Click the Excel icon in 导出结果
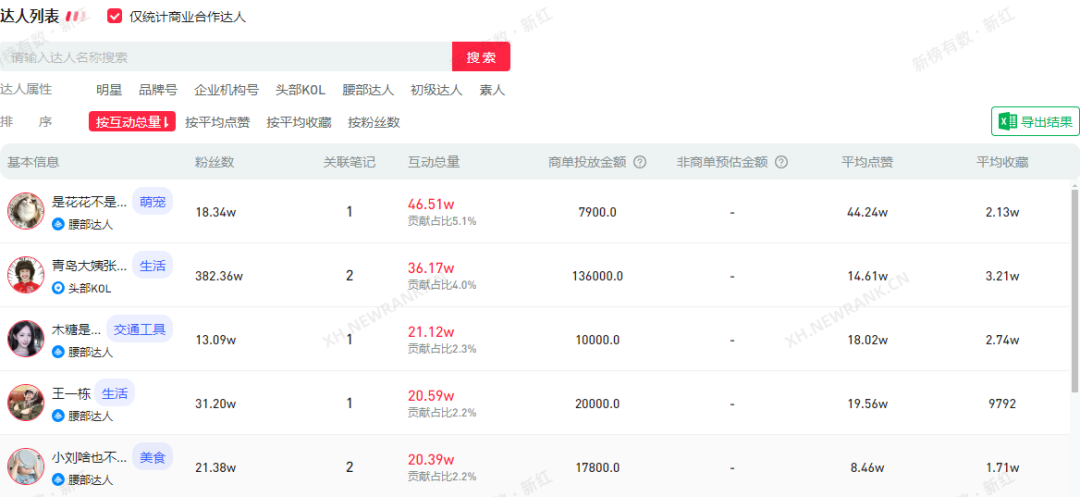 1007,122
